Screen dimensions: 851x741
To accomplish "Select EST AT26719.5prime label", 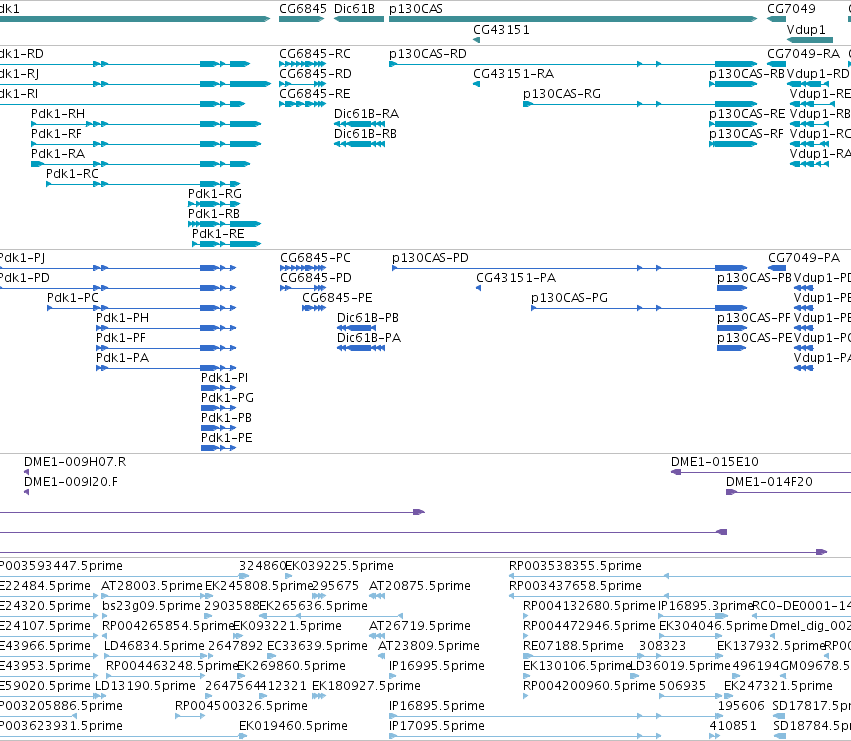I will (420, 626).
